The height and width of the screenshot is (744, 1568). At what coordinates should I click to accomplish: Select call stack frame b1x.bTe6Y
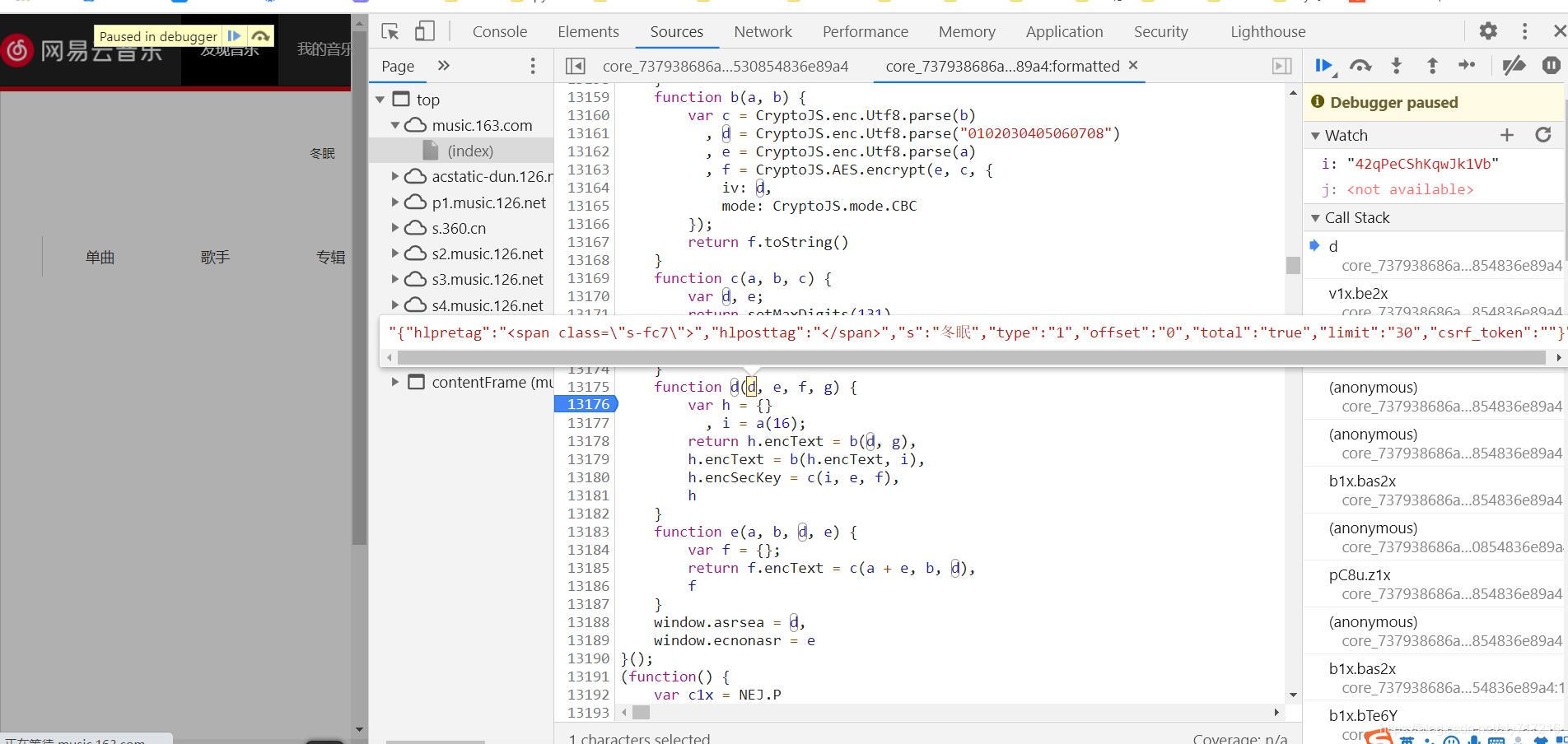pyautogui.click(x=1435, y=724)
